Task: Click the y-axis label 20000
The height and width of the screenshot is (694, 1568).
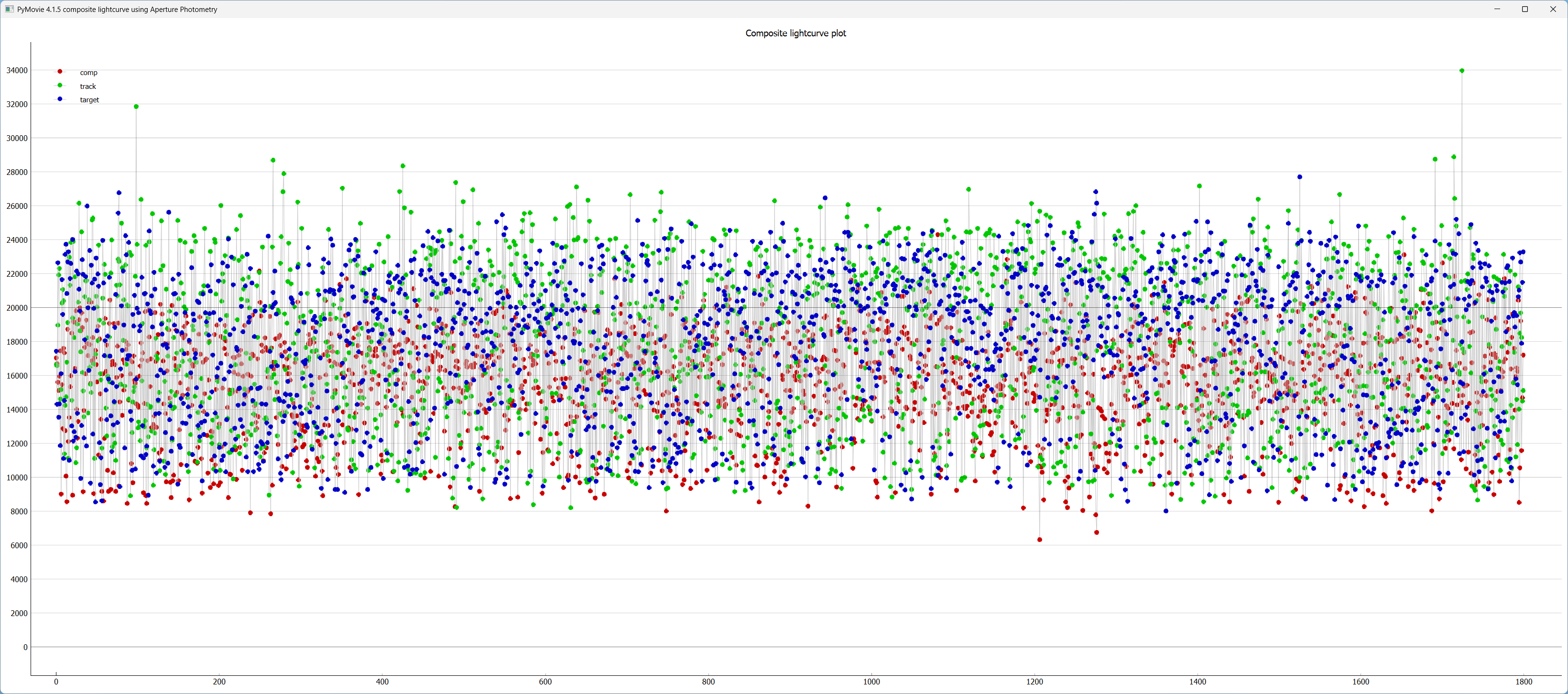Action: point(17,308)
